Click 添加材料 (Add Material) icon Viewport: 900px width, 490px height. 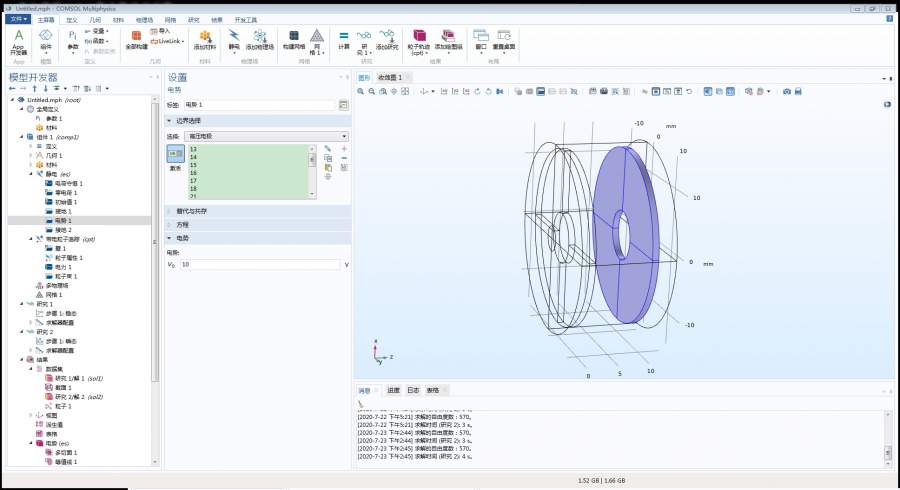tap(204, 40)
